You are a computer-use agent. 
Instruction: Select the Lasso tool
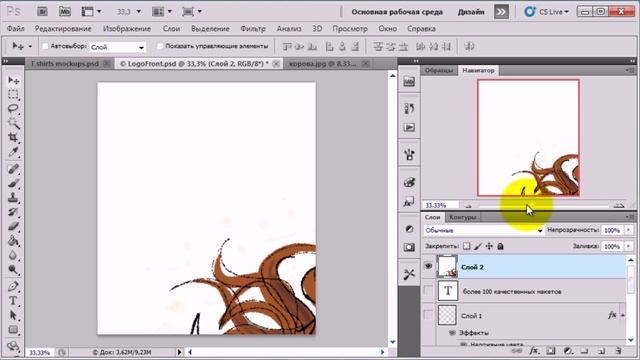click(13, 109)
